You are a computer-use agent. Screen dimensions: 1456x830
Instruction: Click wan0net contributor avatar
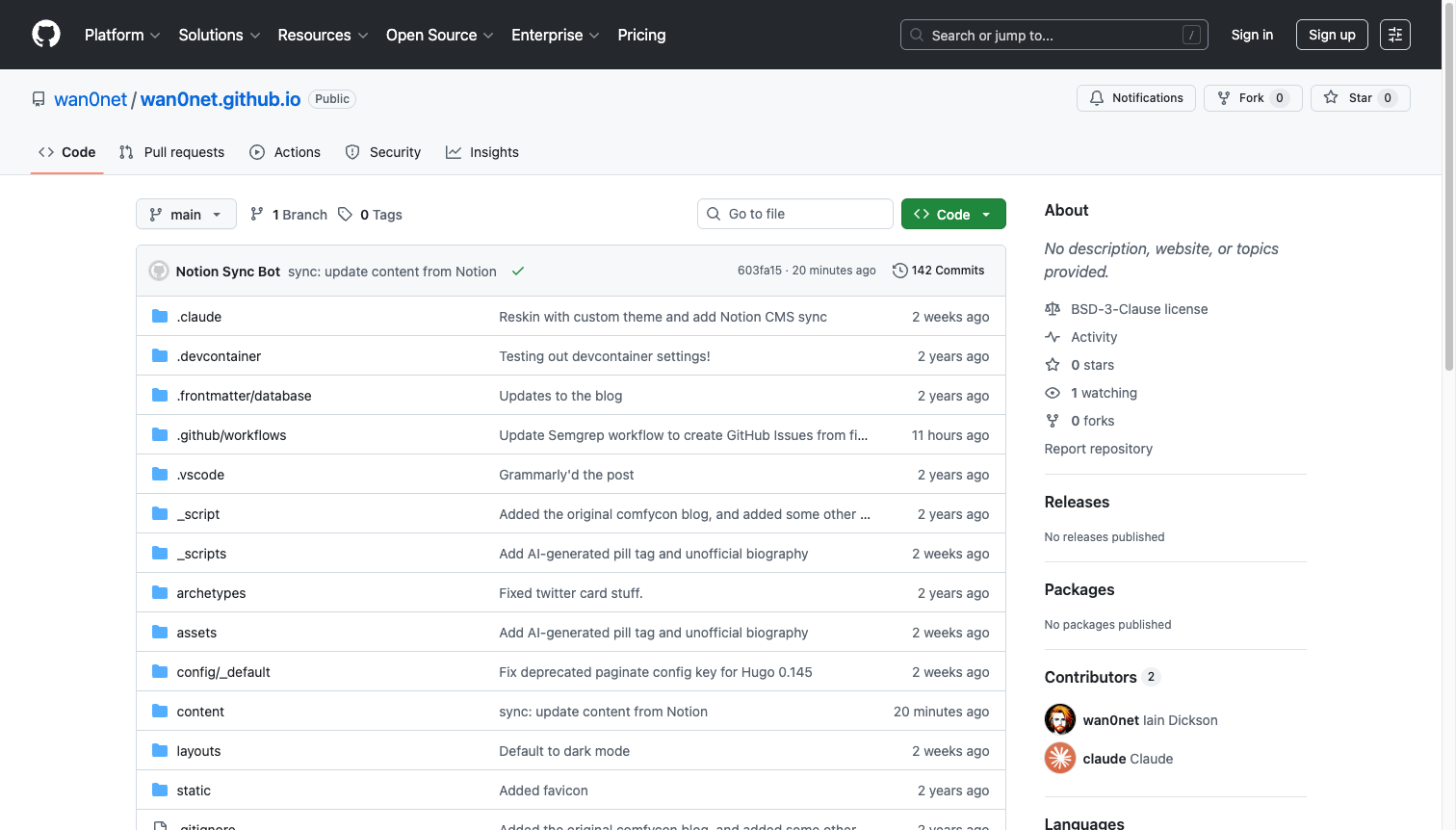click(1060, 720)
